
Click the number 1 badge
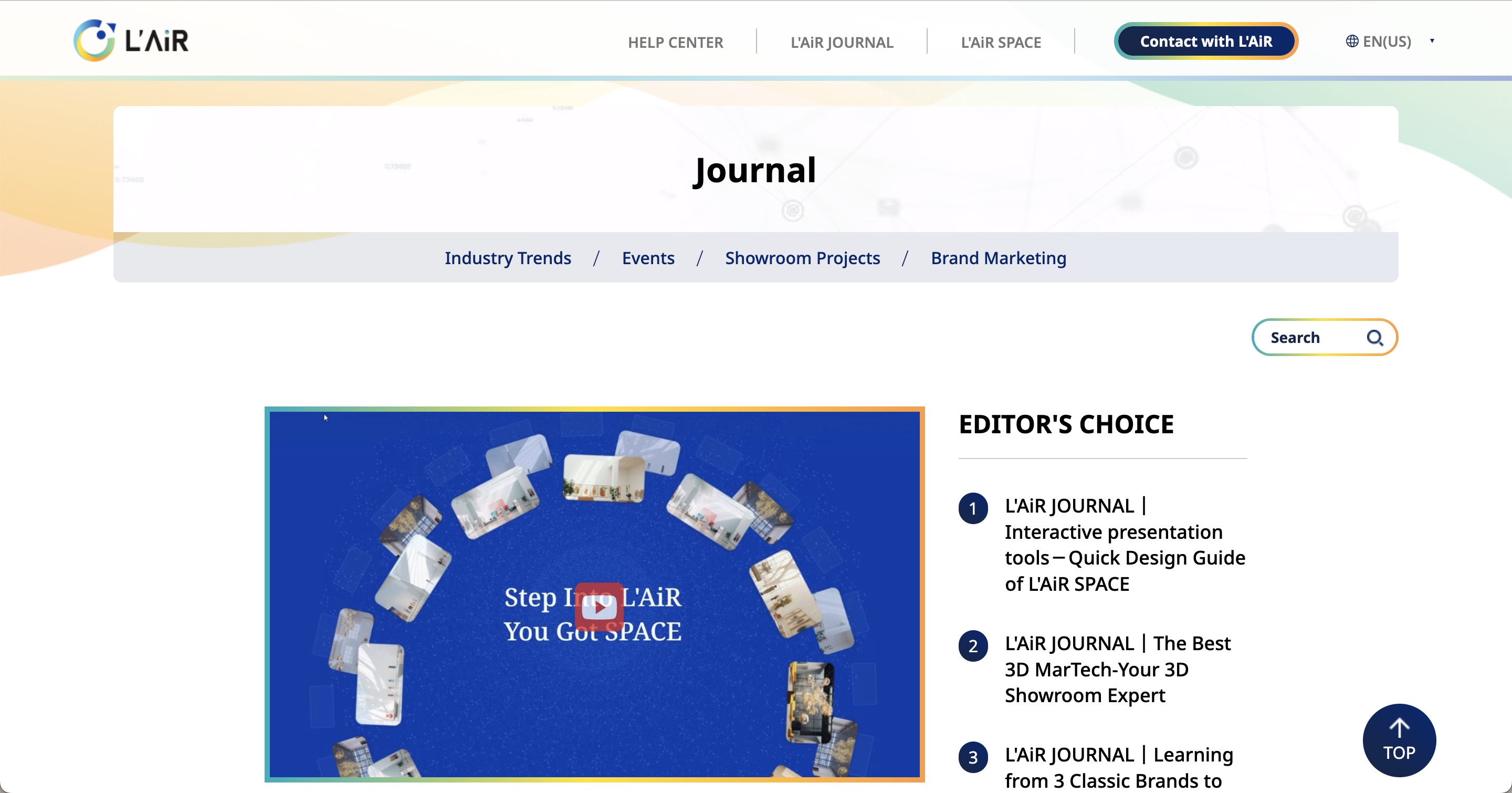973,508
